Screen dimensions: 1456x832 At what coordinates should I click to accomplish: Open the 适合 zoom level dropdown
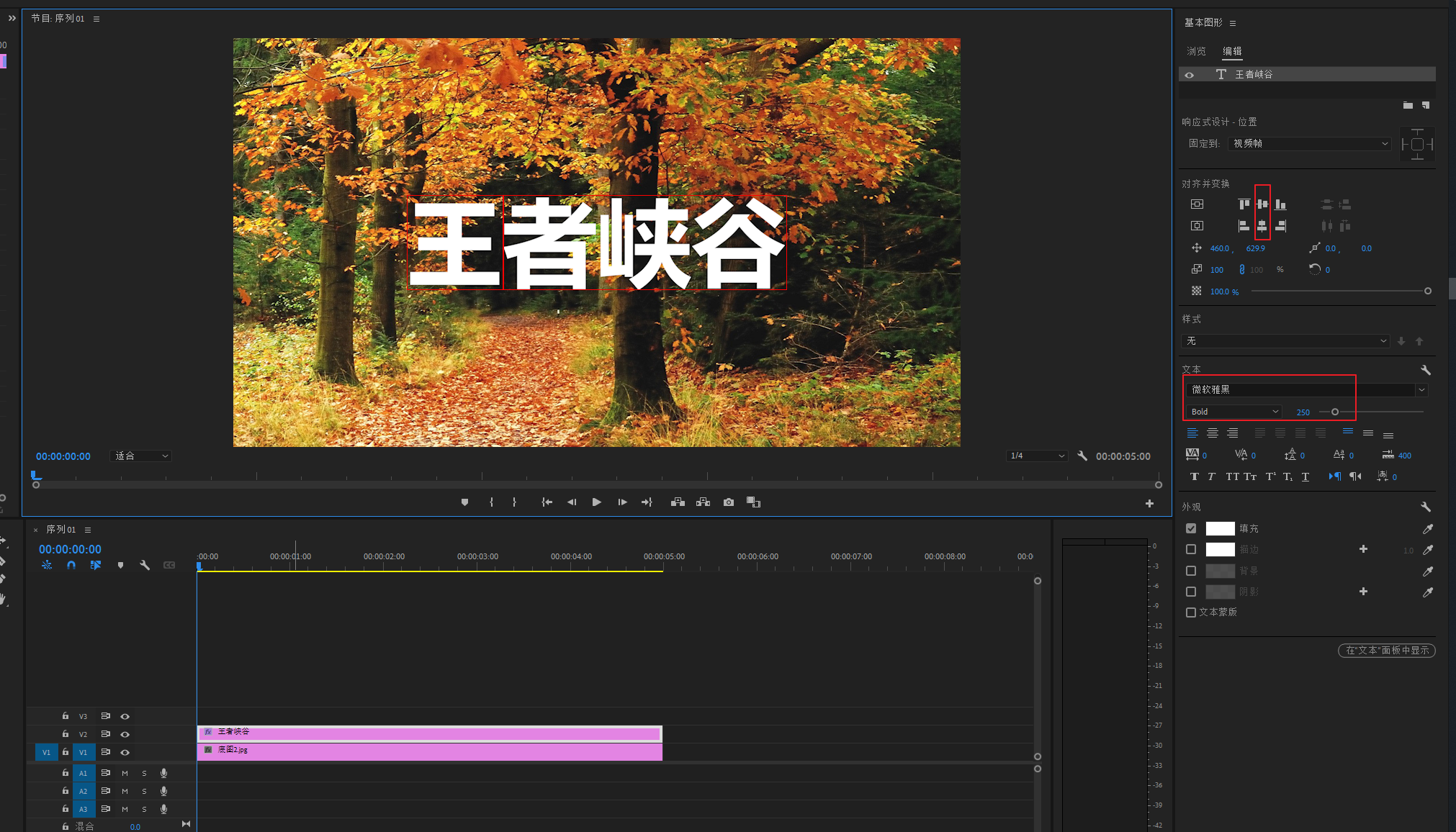(x=141, y=456)
